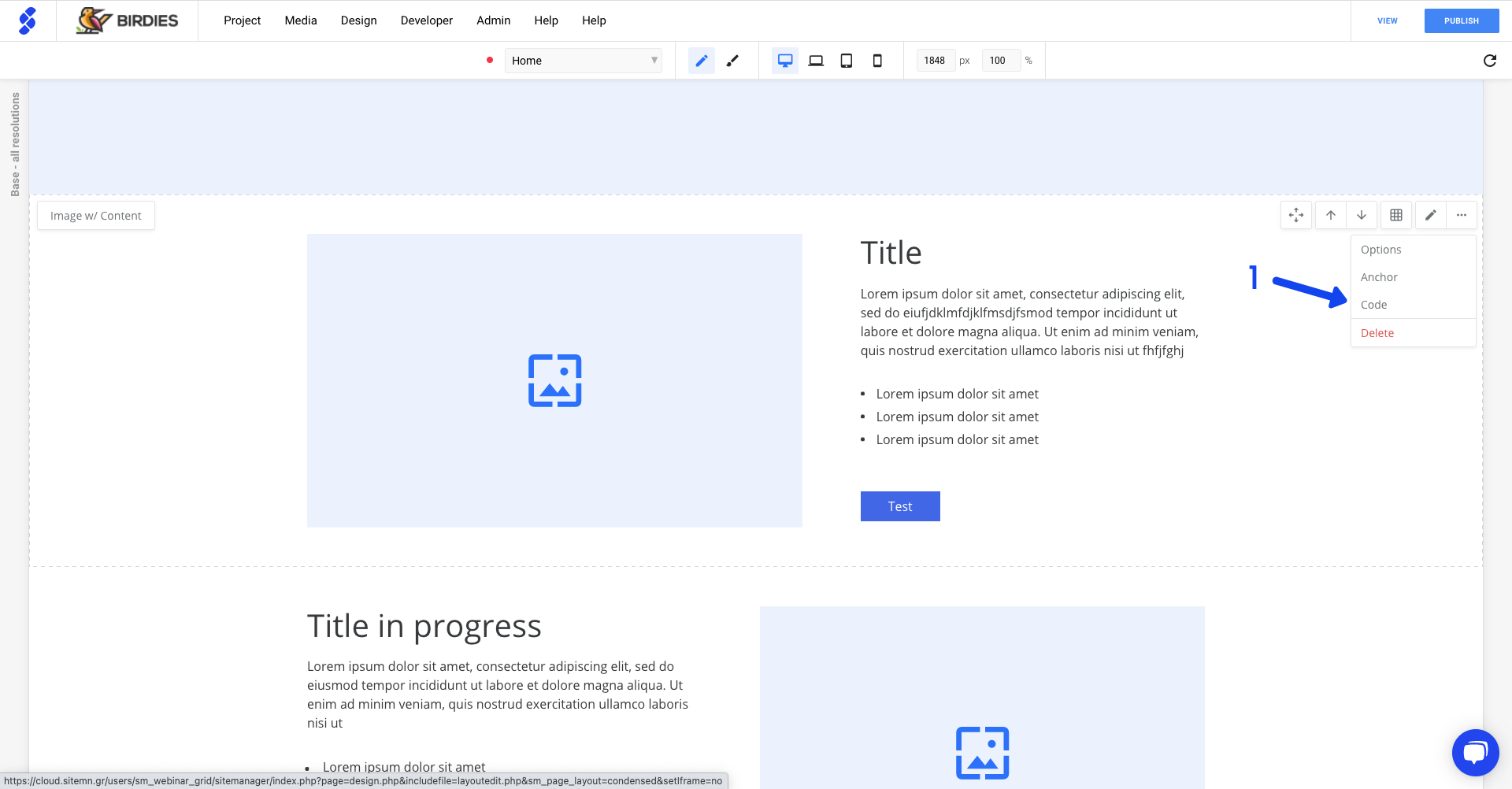Viewport: 1512px width, 789px height.
Task: Click the move block drag icon
Action: [1296, 215]
